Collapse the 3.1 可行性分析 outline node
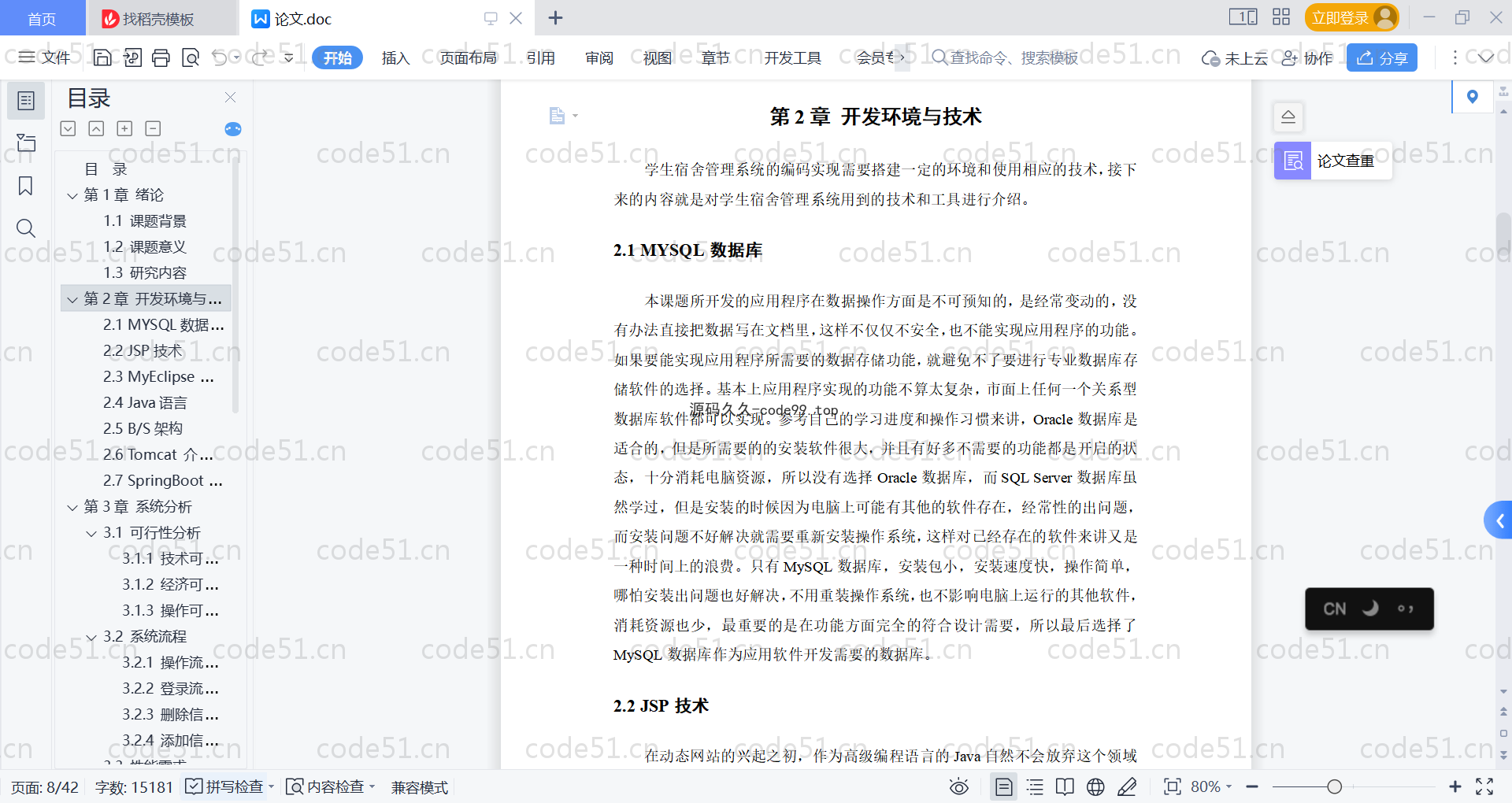This screenshot has height=803, width=1512. (91, 533)
